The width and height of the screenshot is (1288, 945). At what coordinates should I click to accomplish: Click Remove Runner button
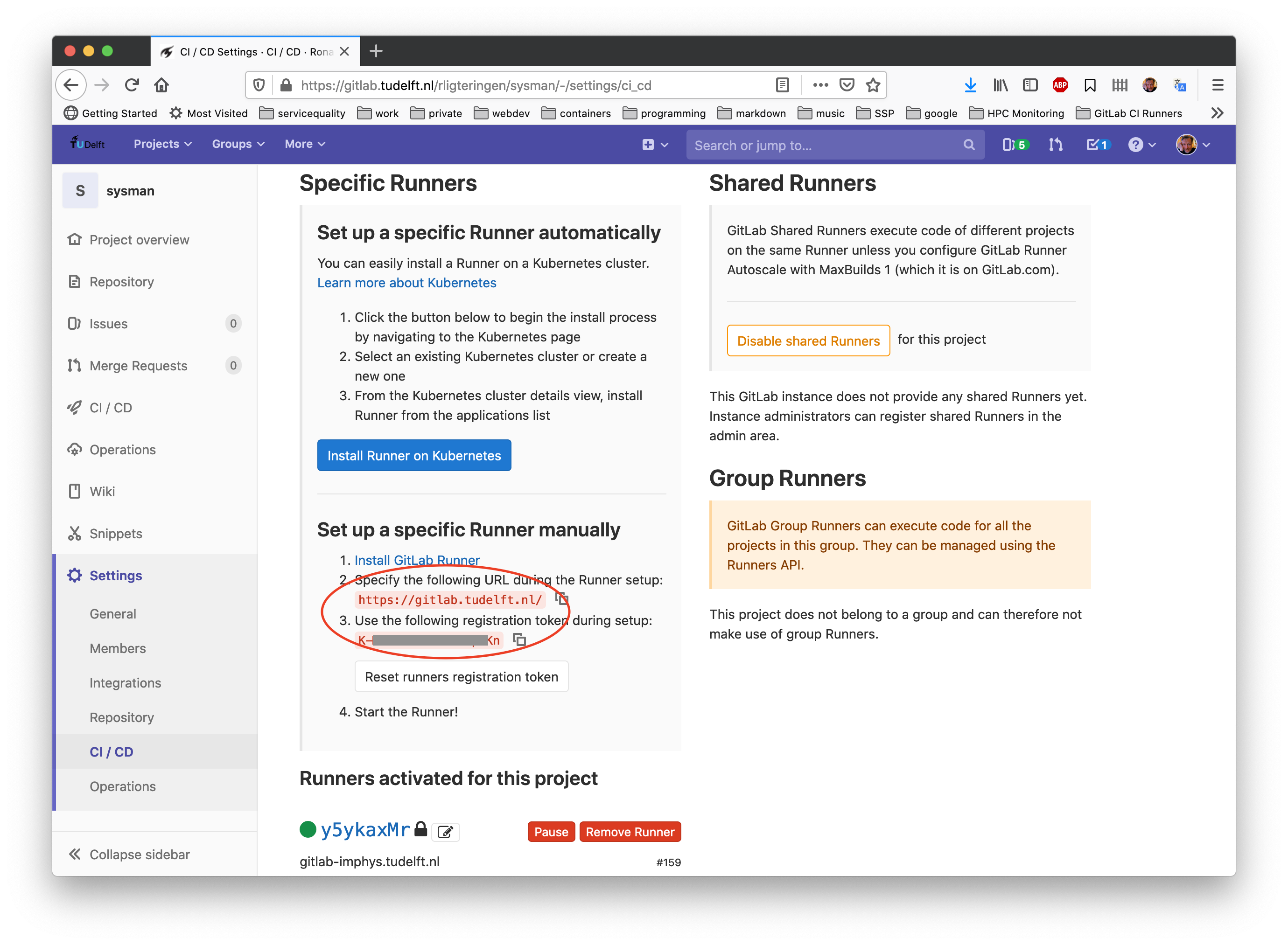630,831
